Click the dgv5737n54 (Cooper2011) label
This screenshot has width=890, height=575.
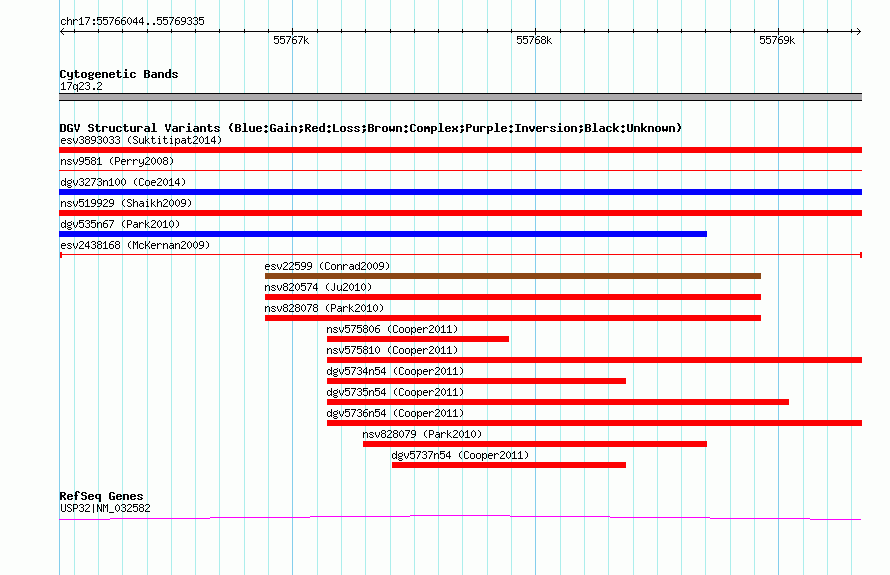tap(460, 455)
